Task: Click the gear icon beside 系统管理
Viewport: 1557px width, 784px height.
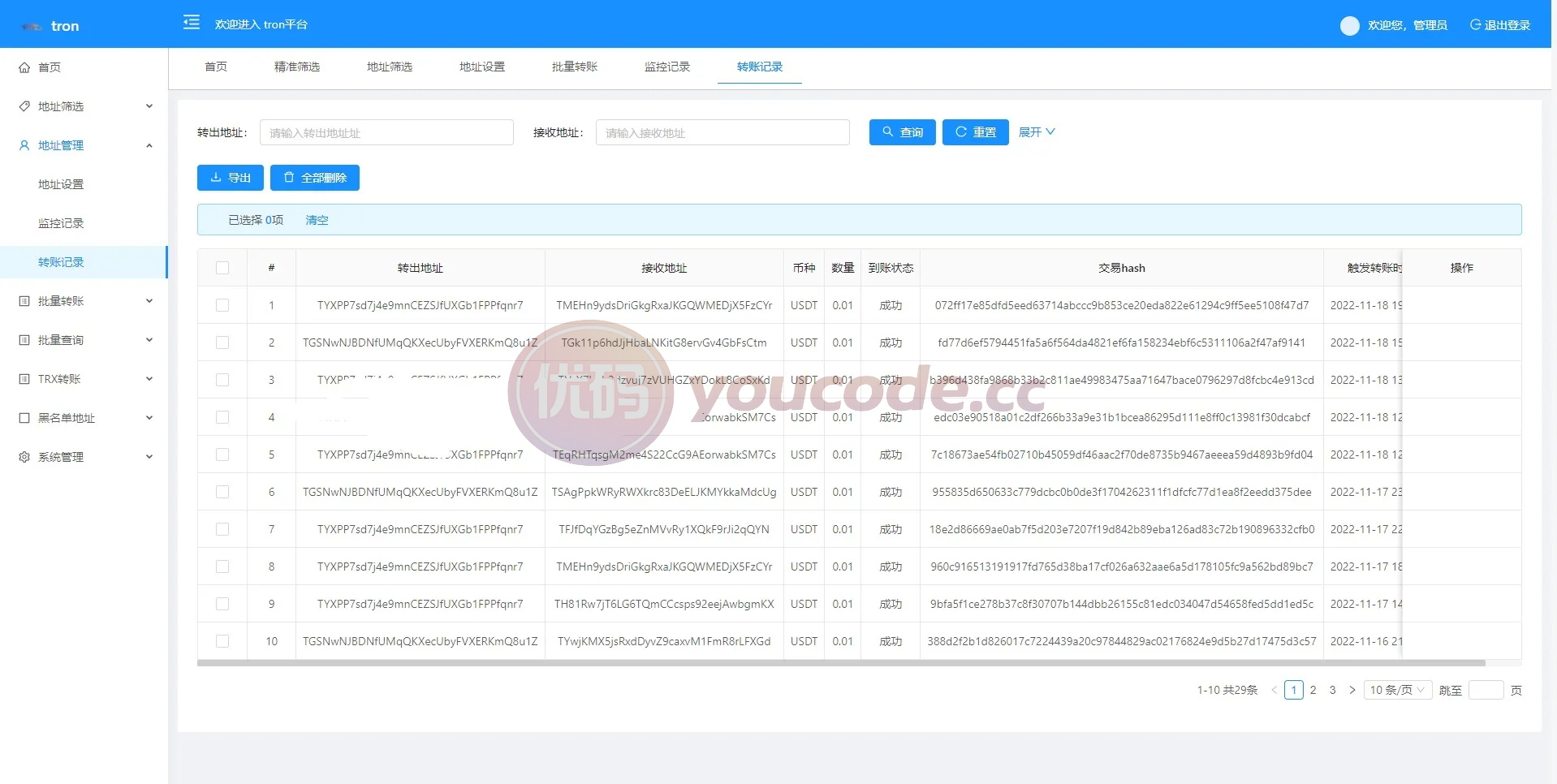Action: pyautogui.click(x=24, y=457)
